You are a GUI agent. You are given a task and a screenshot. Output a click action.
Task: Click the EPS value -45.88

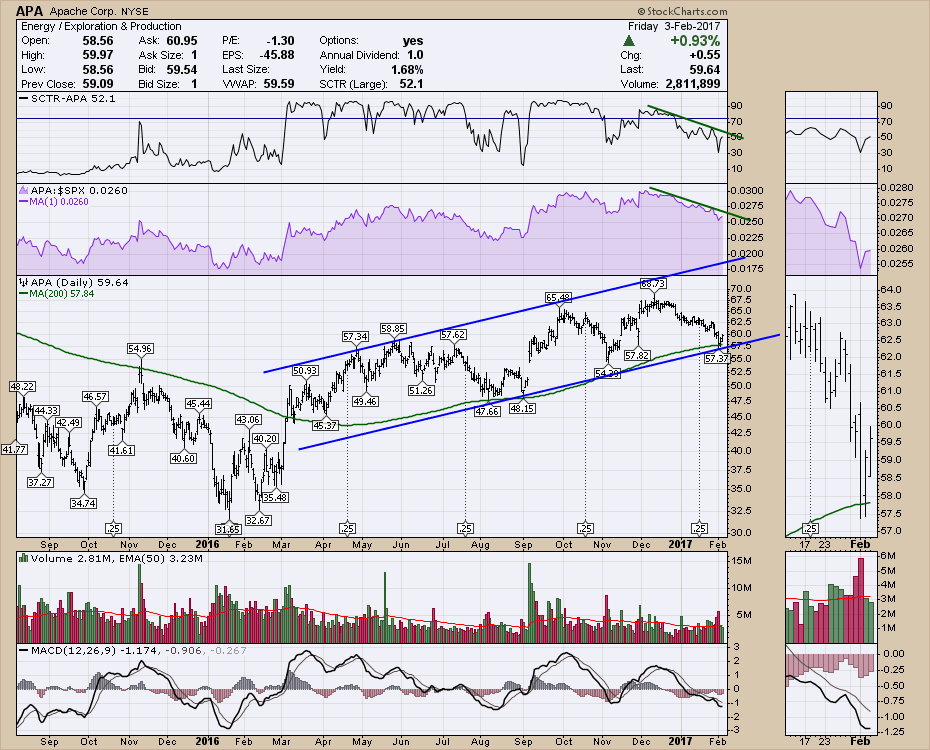276,55
